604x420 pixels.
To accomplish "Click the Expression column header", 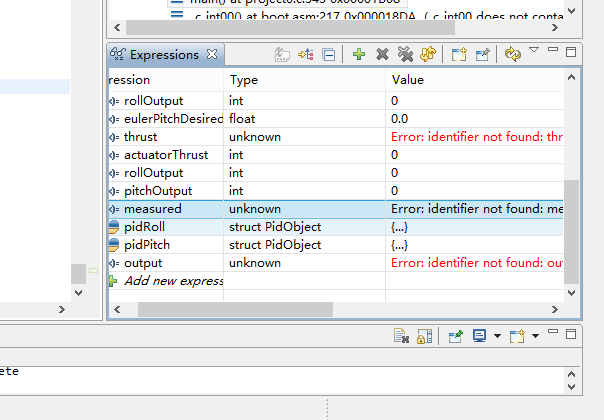I will (166, 80).
